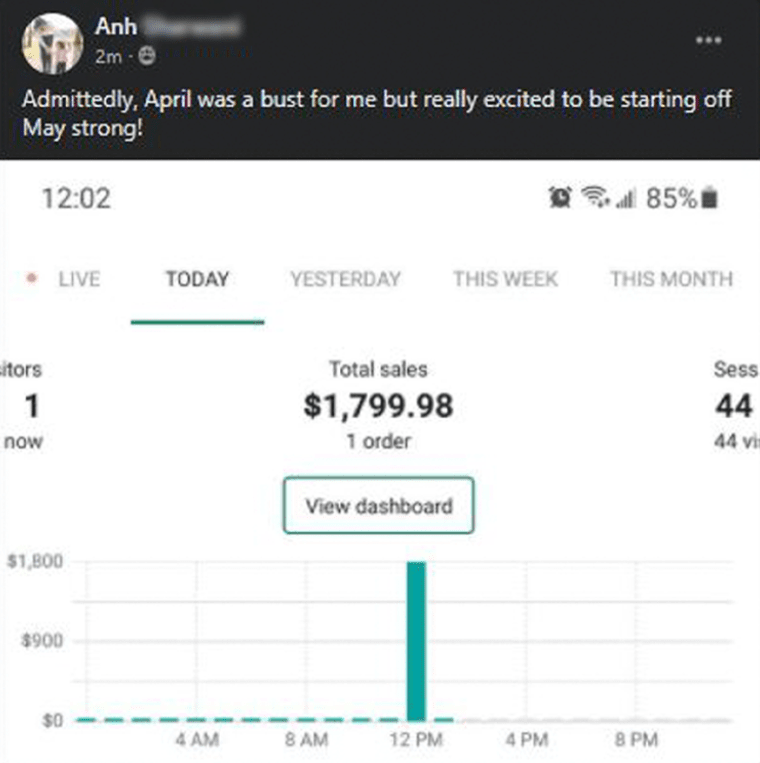Tap the cellular signal bars icon
Screen dimensions: 760x763
tap(626, 199)
